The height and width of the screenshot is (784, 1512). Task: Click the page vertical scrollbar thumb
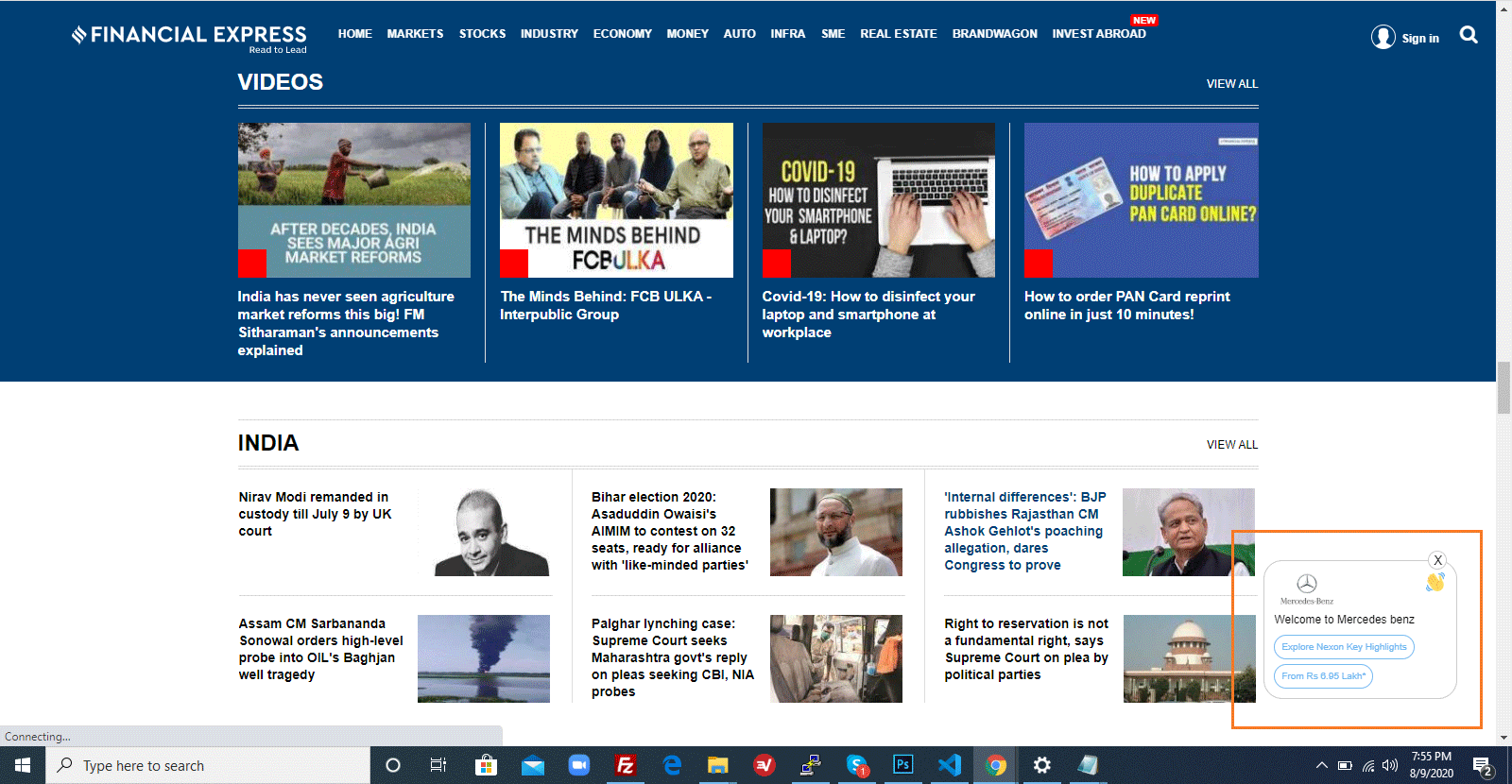pos(1503,387)
